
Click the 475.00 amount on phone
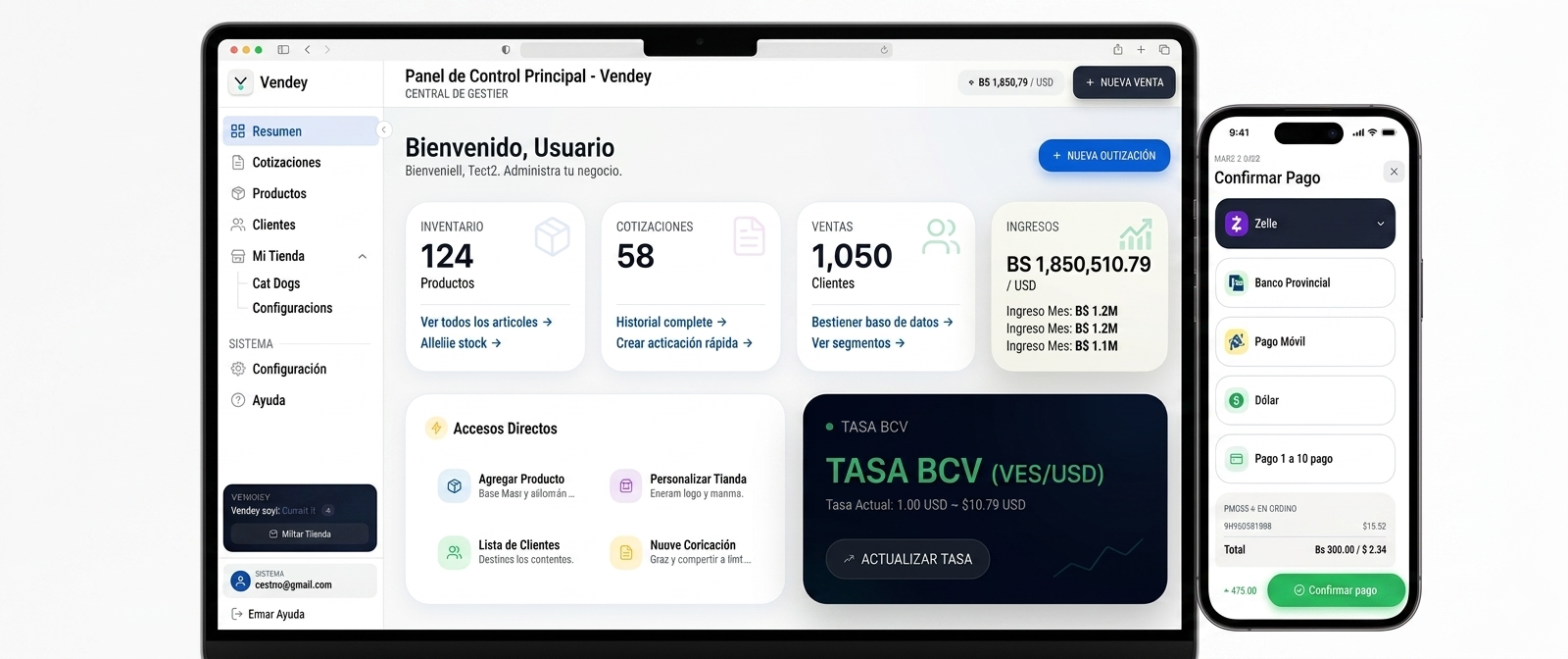1241,591
